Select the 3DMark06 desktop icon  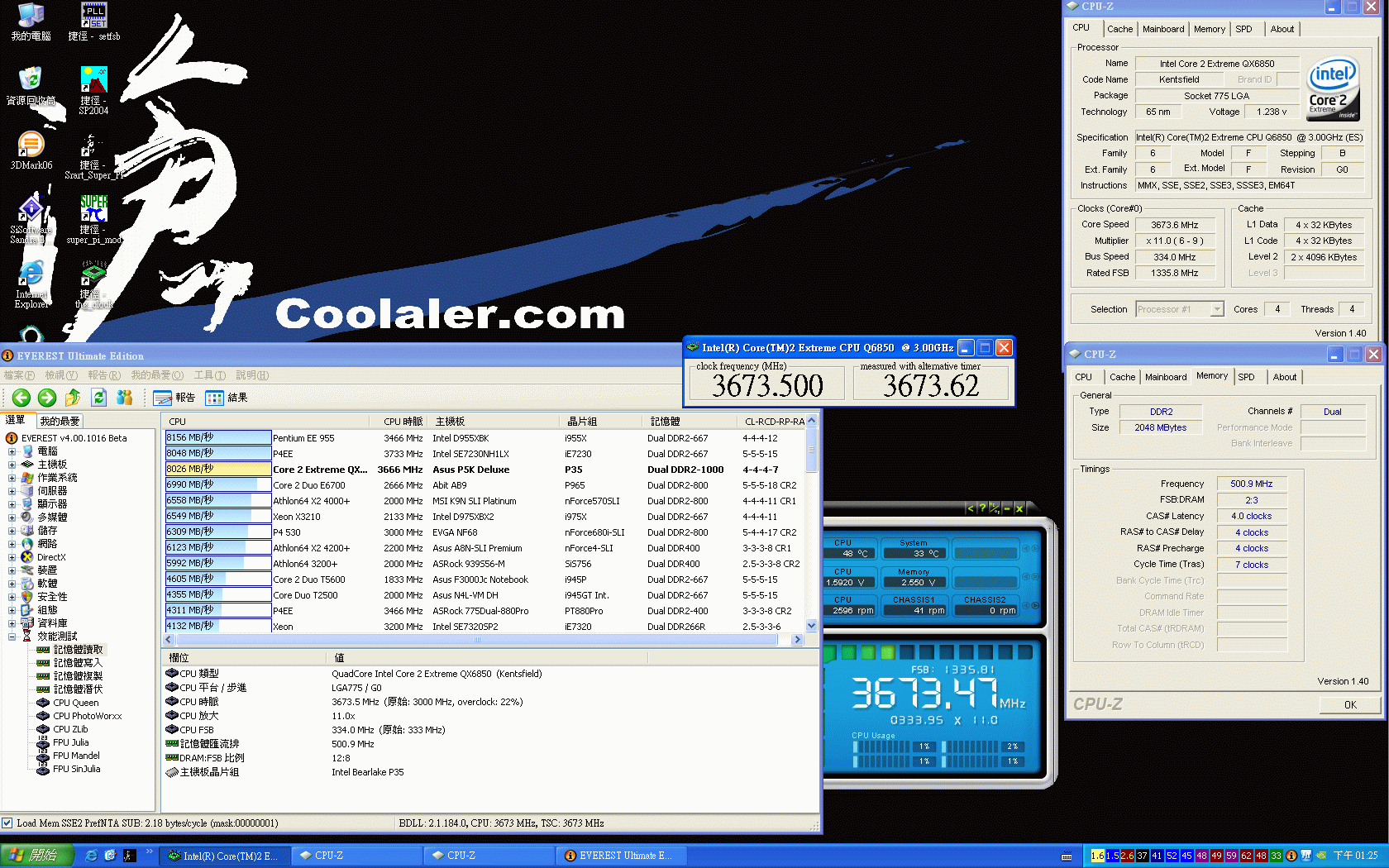coord(31,151)
